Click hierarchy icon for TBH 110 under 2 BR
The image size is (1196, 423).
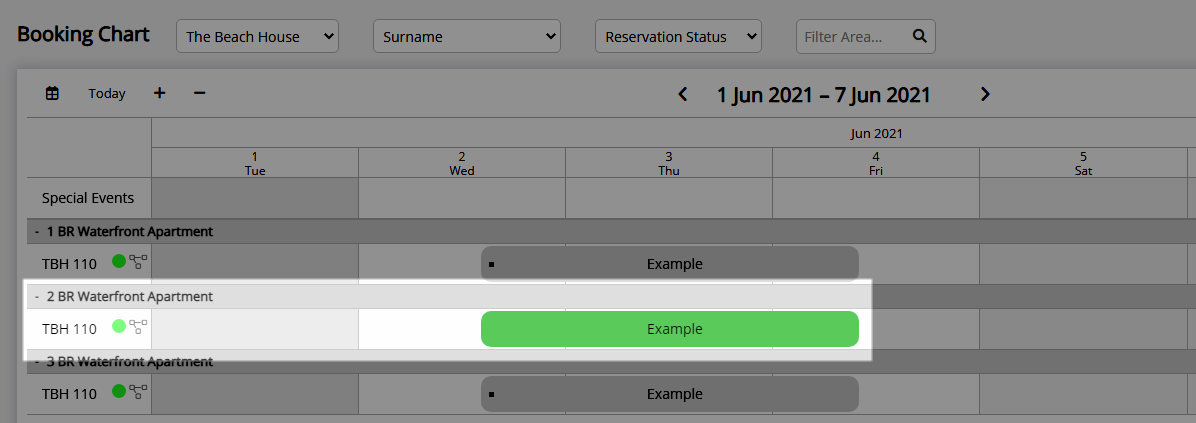(x=138, y=327)
